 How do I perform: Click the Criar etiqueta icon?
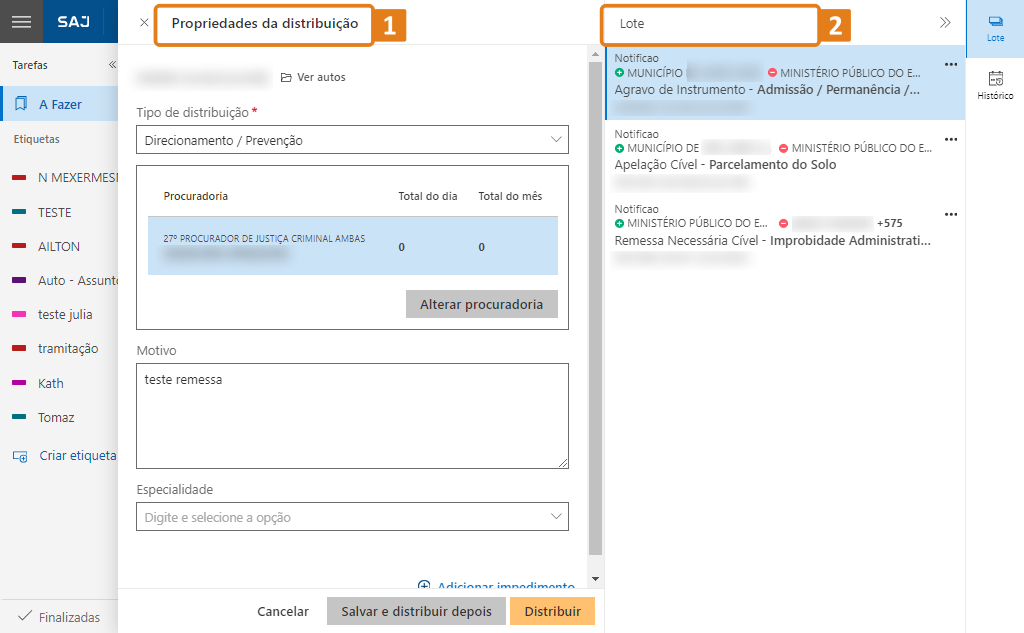[x=21, y=455]
